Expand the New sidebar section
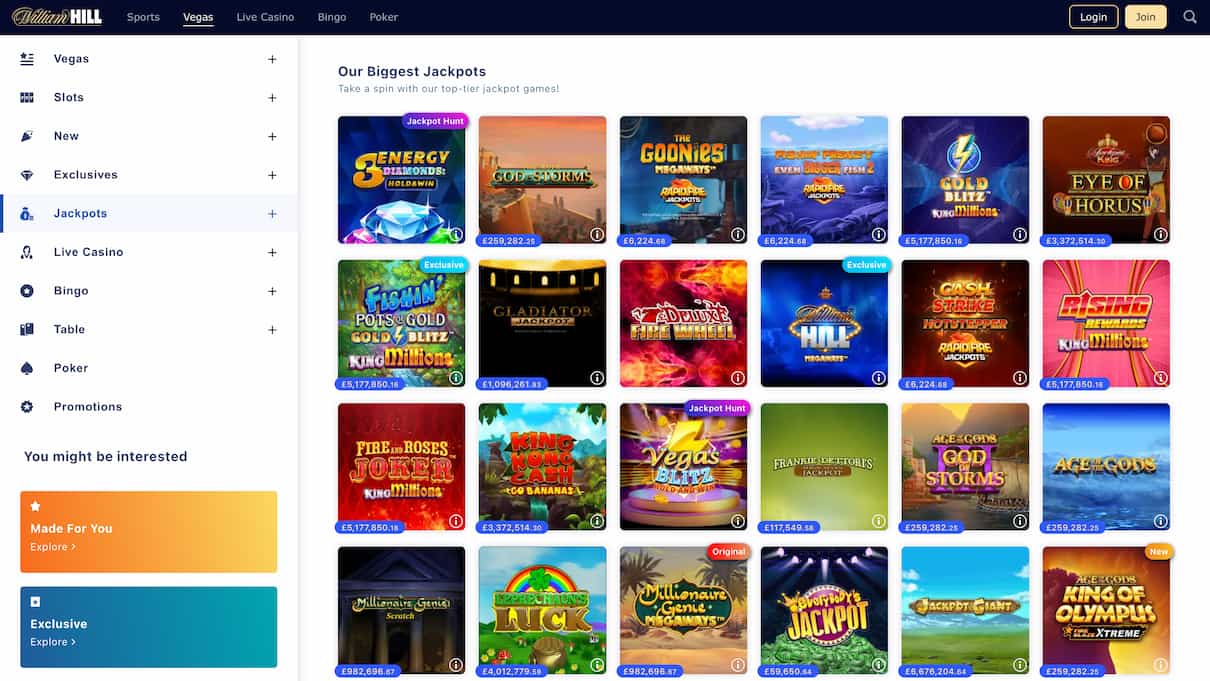Viewport: 1210px width, 681px height. pyautogui.click(x=272, y=136)
